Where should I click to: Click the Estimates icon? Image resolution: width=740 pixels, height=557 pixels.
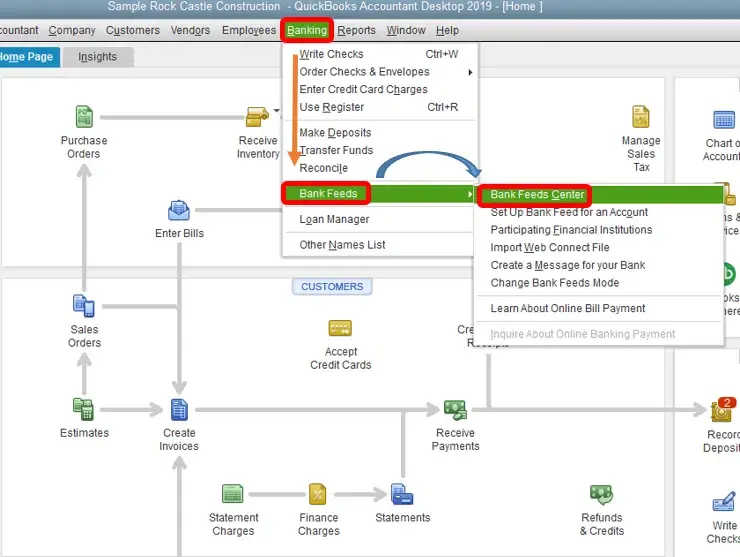coord(84,409)
